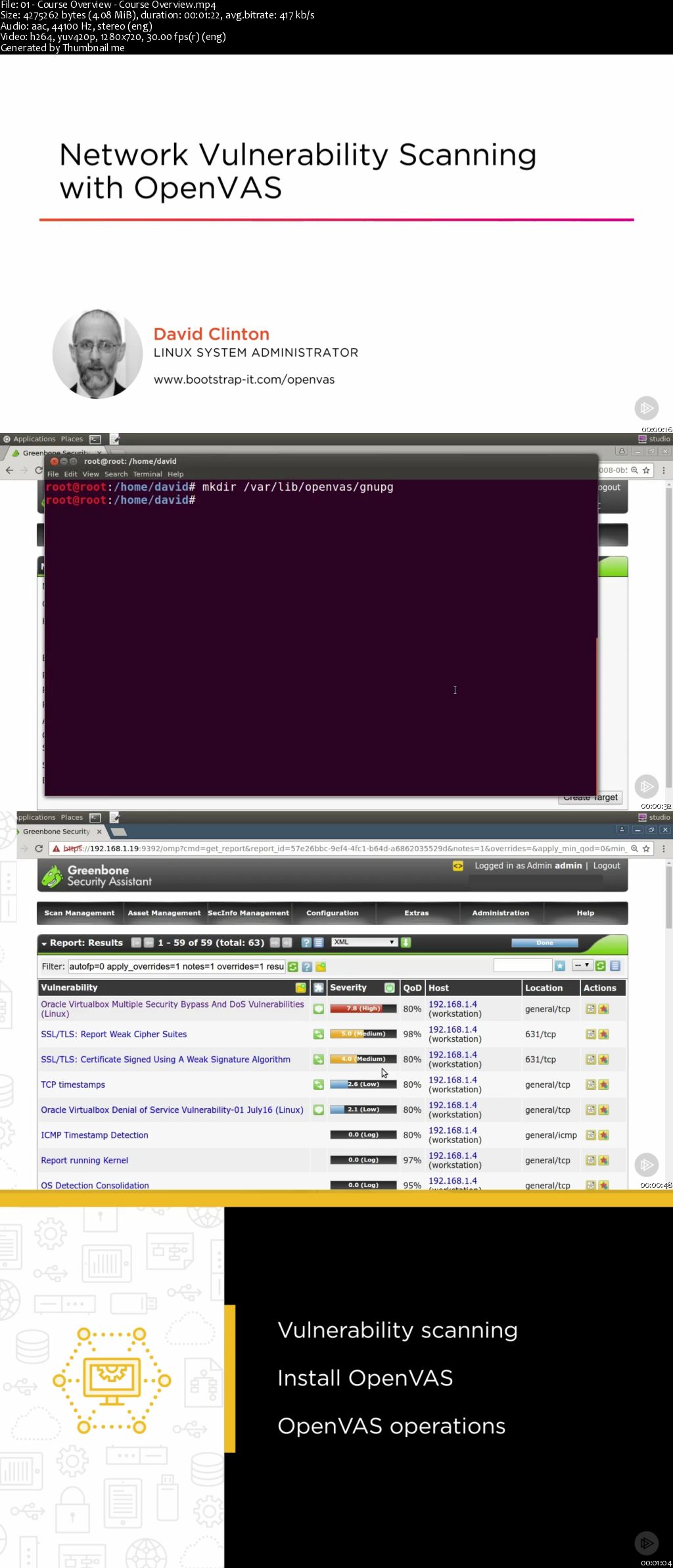Open the SecInfo Management menu
673x1568 pixels.
[x=248, y=913]
